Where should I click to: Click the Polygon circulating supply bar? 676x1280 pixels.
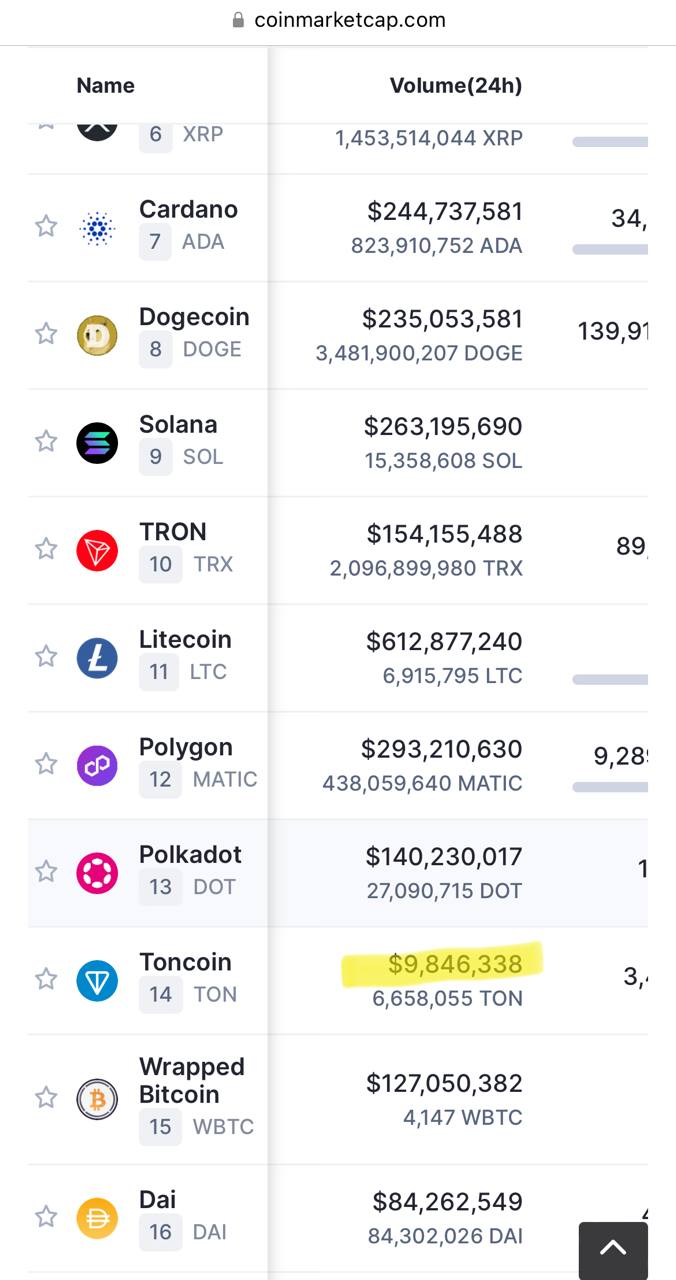(x=609, y=787)
